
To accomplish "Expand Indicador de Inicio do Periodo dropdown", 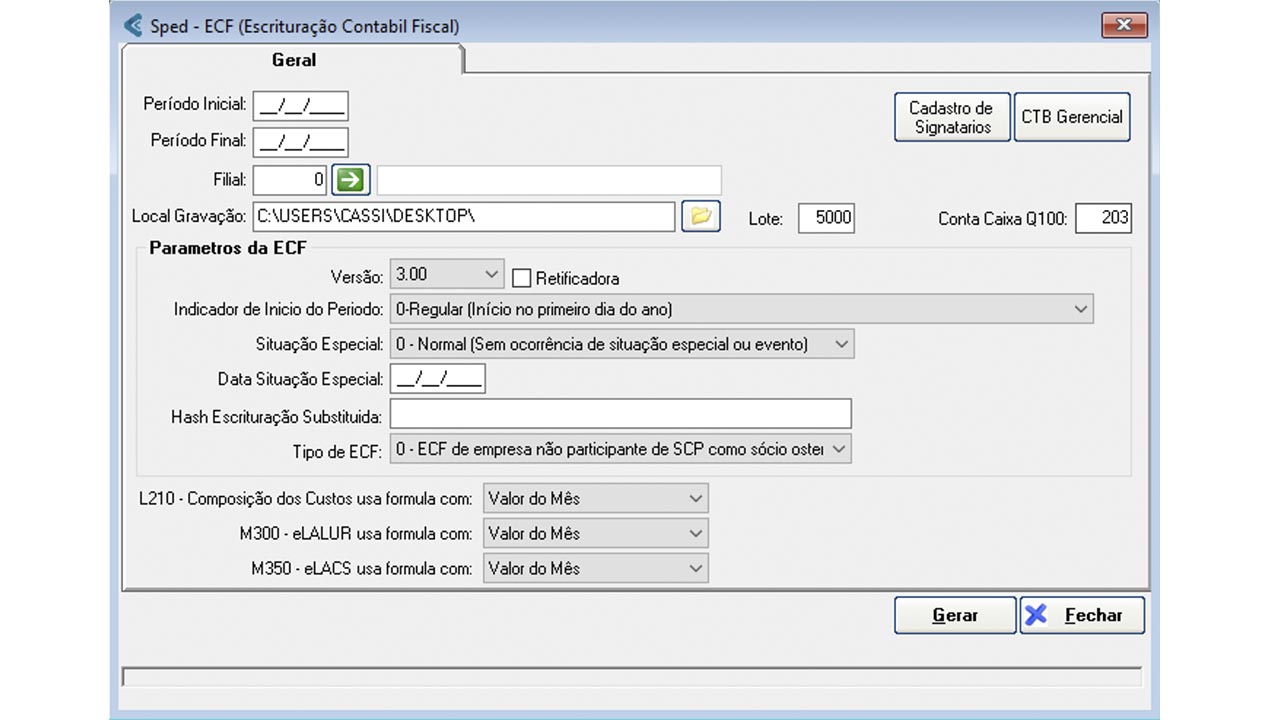I will [741, 309].
